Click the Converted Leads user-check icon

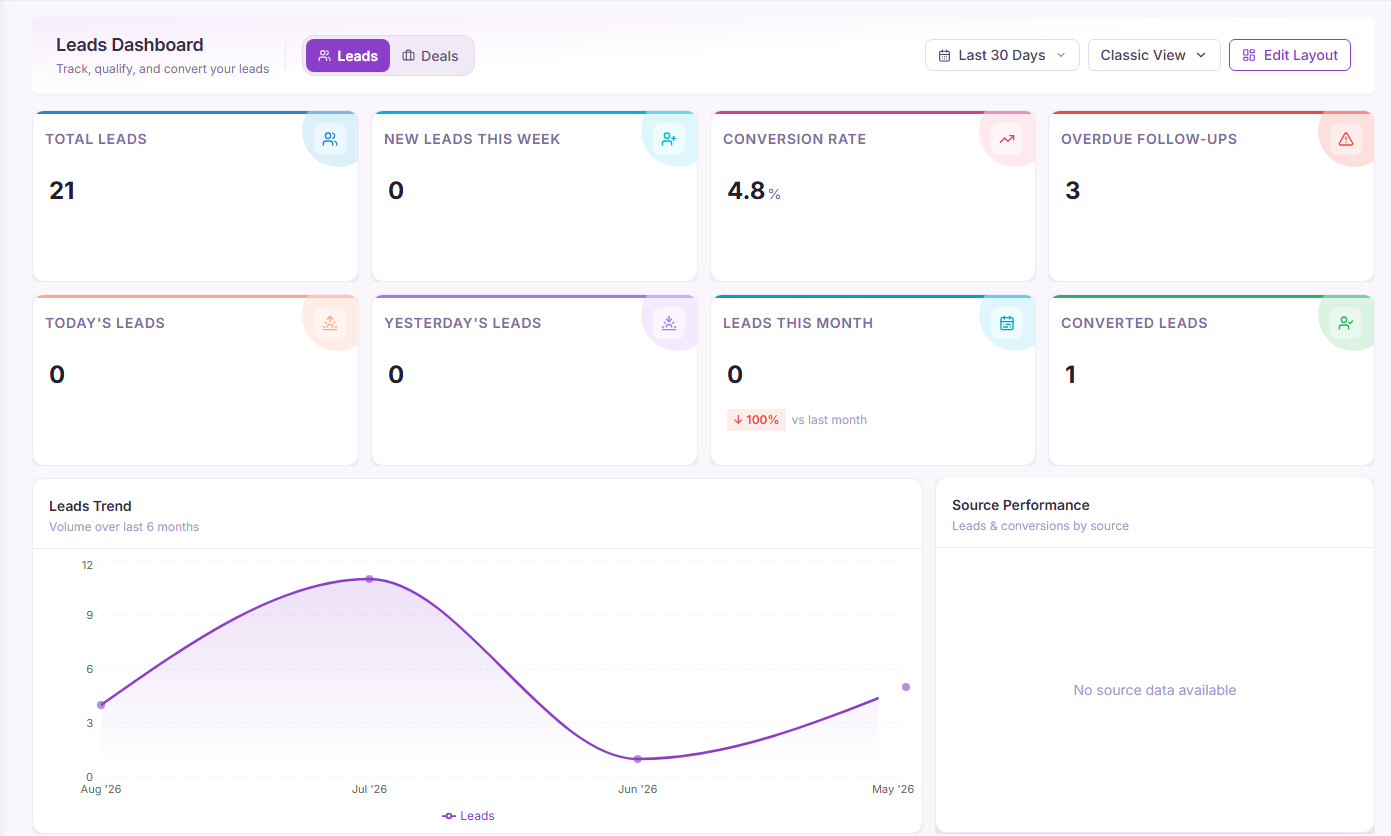click(x=1346, y=323)
